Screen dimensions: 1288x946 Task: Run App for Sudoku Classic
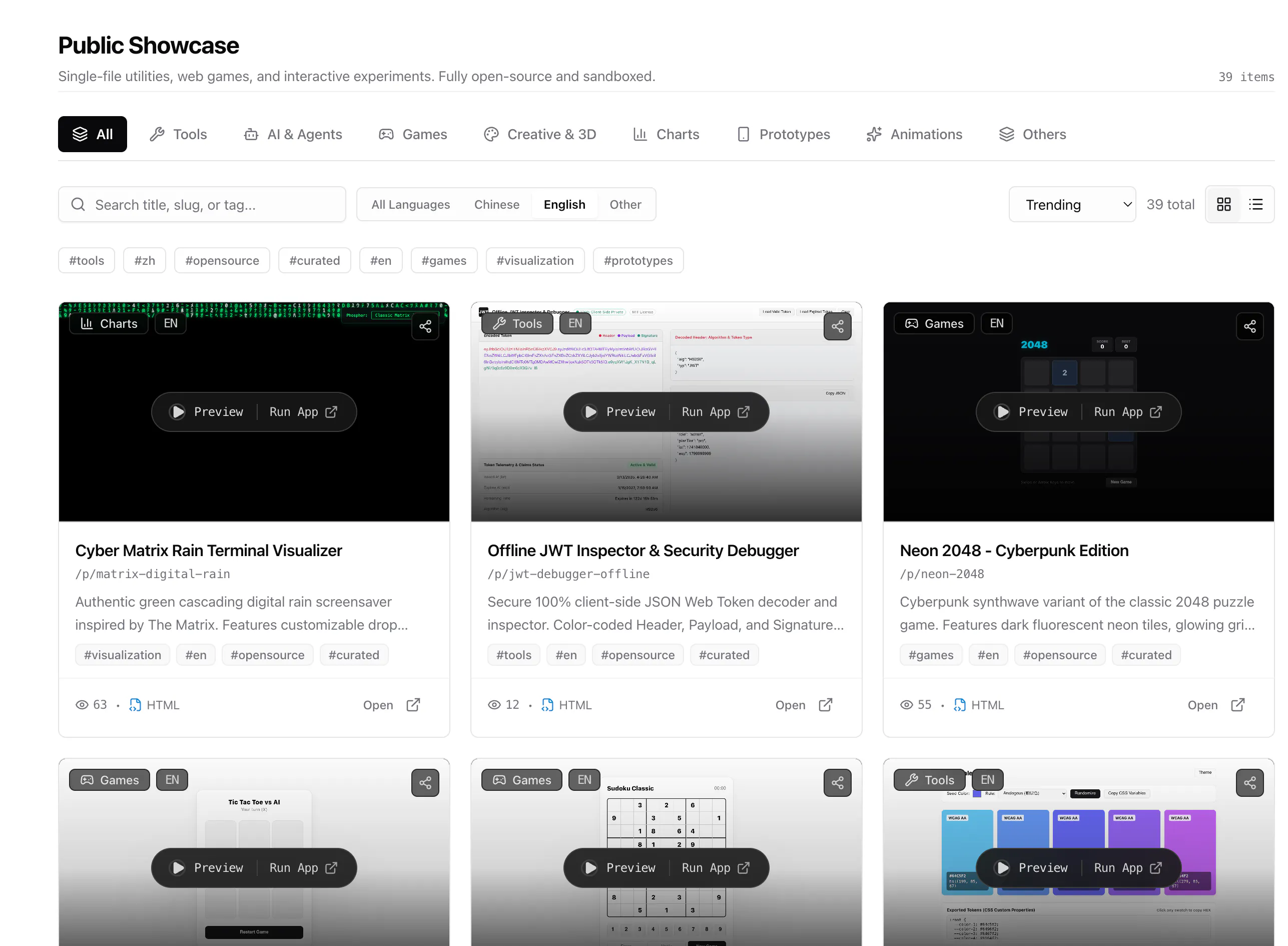715,867
